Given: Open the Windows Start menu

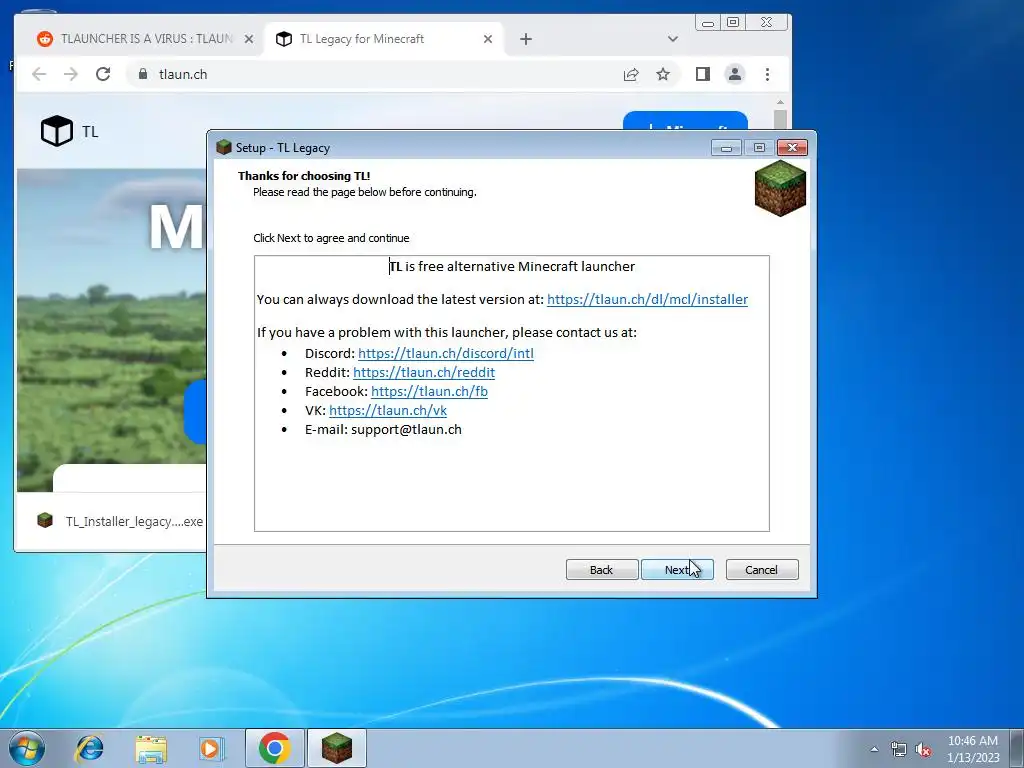Looking at the screenshot, I should (x=26, y=748).
